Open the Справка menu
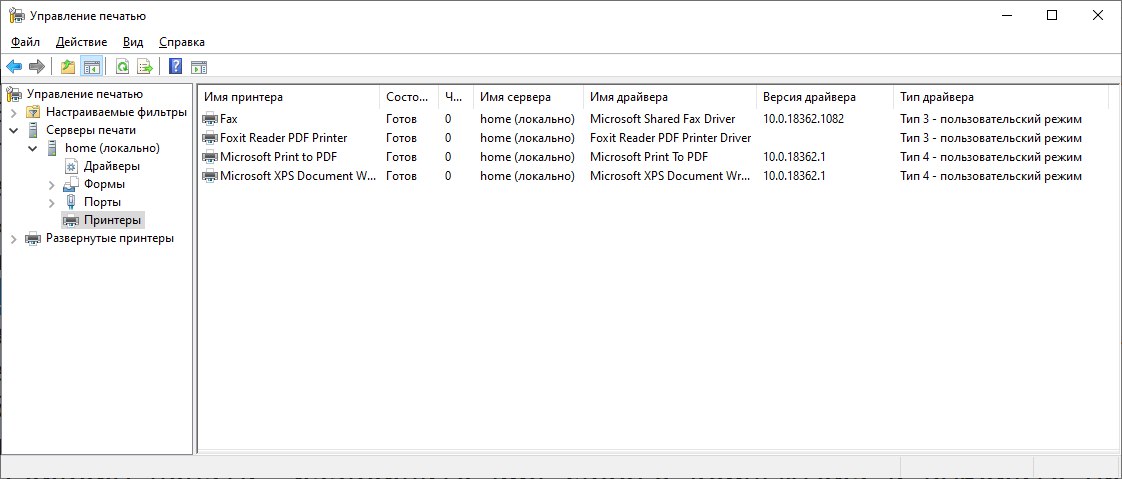Screen dimensions: 1122x479 click(x=182, y=42)
